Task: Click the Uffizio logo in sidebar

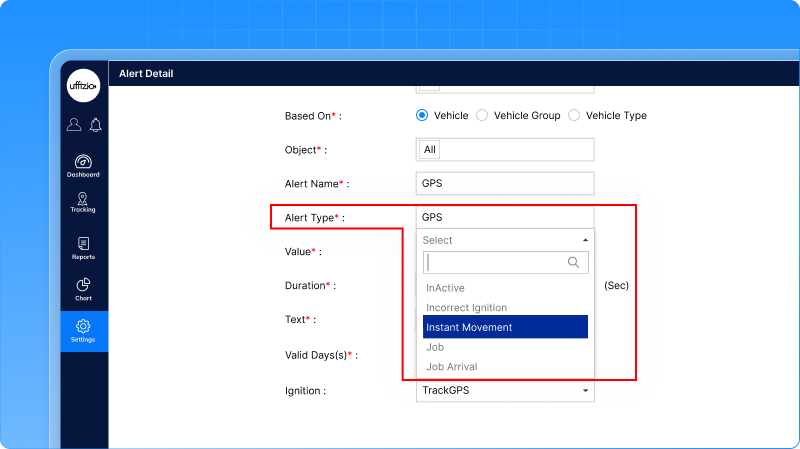Action: (x=84, y=88)
